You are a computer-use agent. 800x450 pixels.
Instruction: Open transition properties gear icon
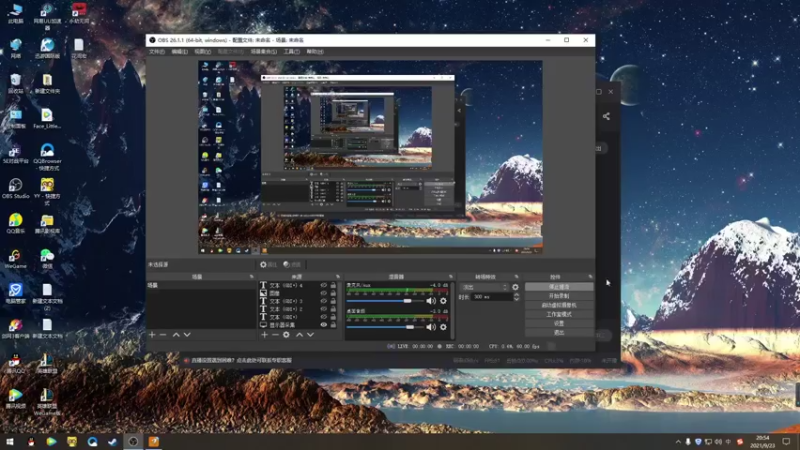click(515, 287)
